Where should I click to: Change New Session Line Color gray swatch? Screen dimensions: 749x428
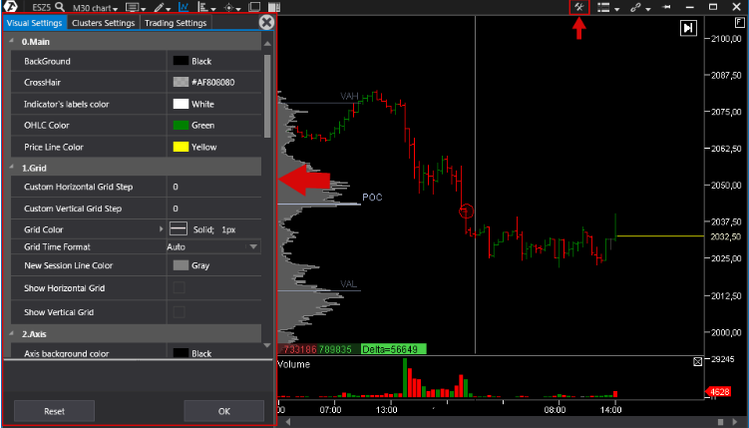[181, 265]
